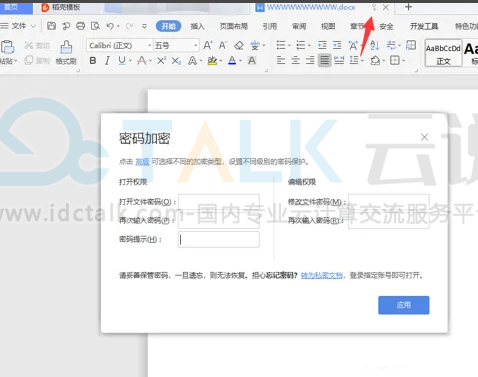This screenshot has height=377, width=478.
Task: Open the 审阅 ribbon tab
Action: coord(299,26)
